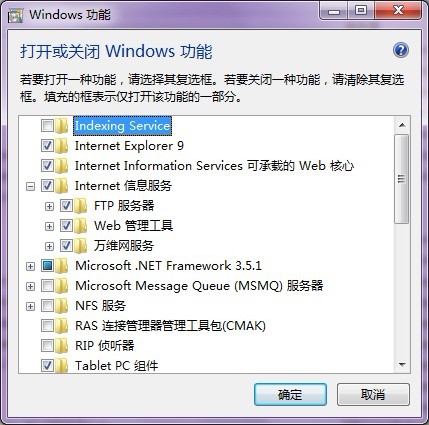Uncheck the Internet Explorer 9 checkbox
The height and width of the screenshot is (425, 429).
(x=47, y=146)
